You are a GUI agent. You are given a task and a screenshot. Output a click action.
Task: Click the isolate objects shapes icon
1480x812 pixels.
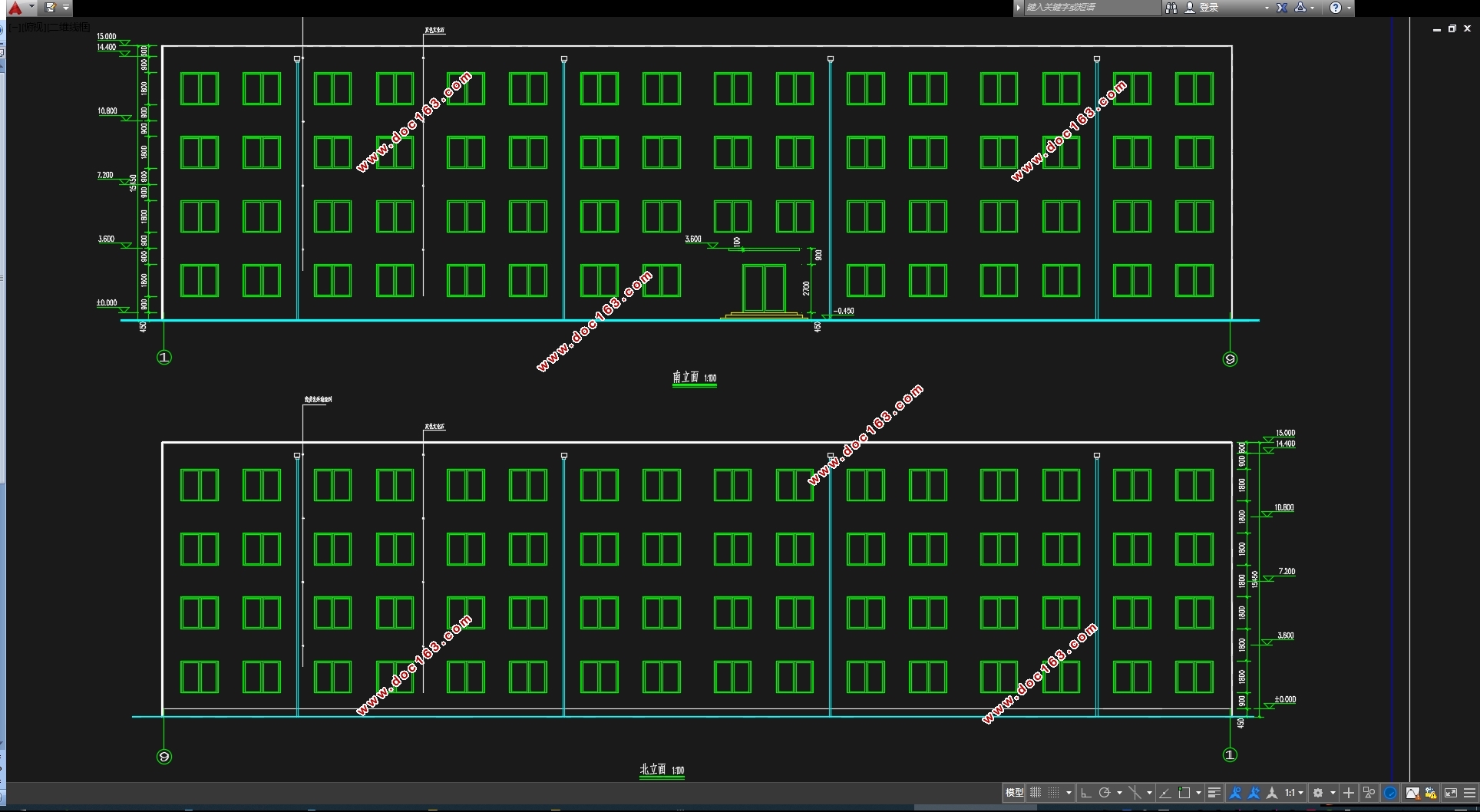(1369, 793)
